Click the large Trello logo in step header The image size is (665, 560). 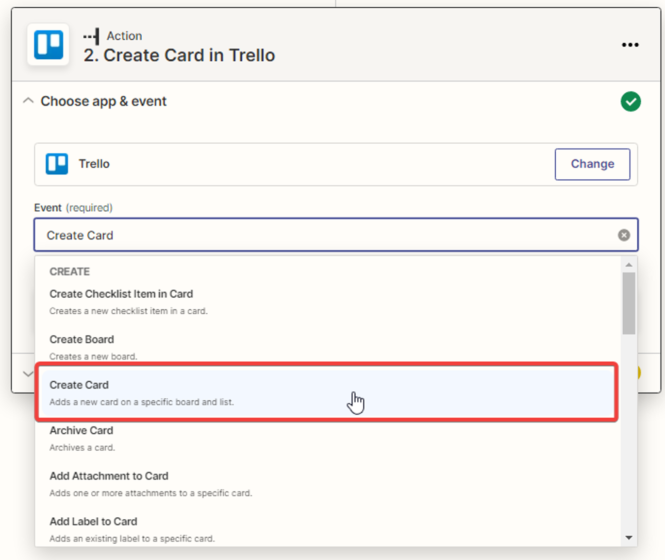tap(48, 46)
